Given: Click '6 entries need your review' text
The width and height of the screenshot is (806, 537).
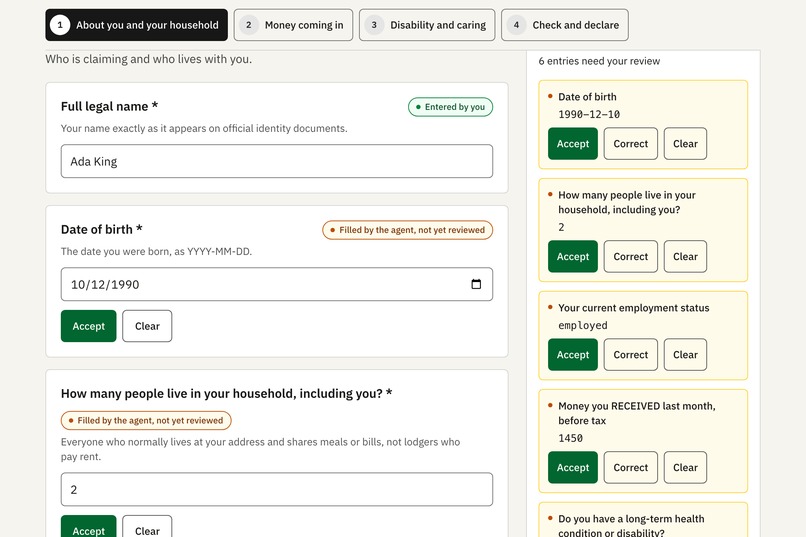Looking at the screenshot, I should click(599, 61).
